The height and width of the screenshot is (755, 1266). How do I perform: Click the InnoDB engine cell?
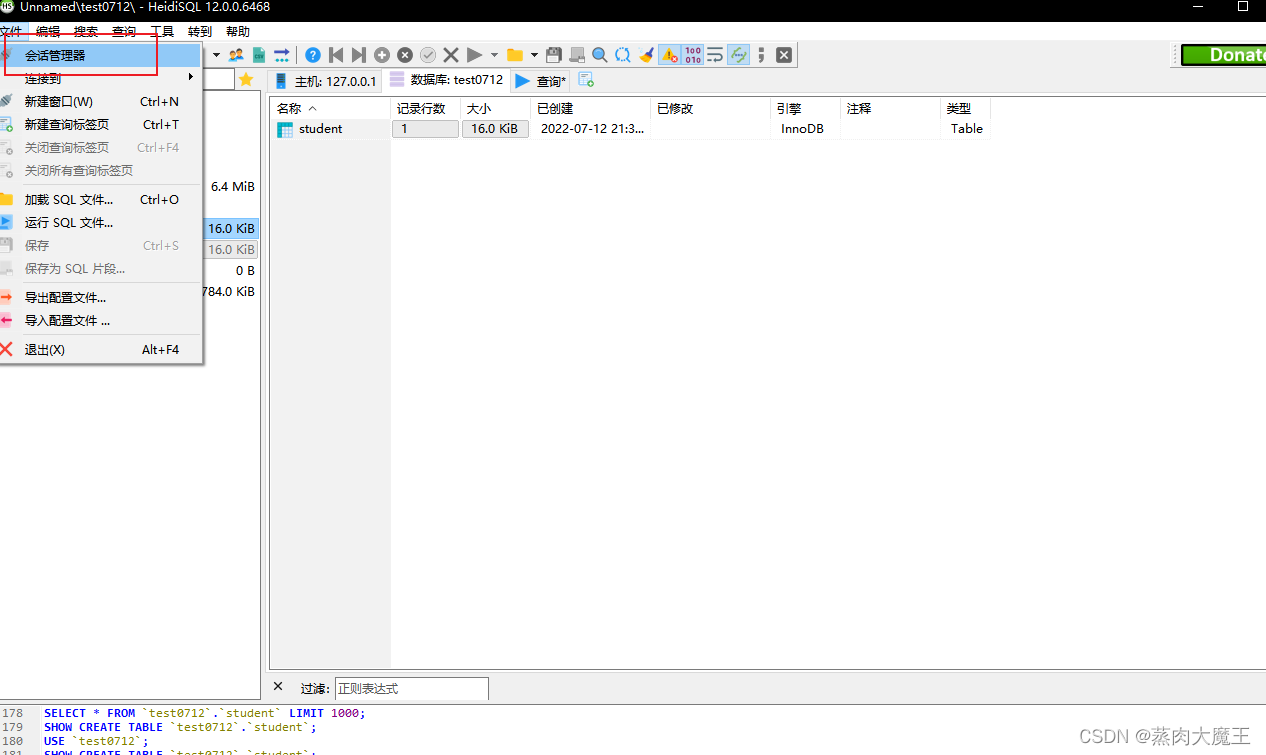(803, 128)
